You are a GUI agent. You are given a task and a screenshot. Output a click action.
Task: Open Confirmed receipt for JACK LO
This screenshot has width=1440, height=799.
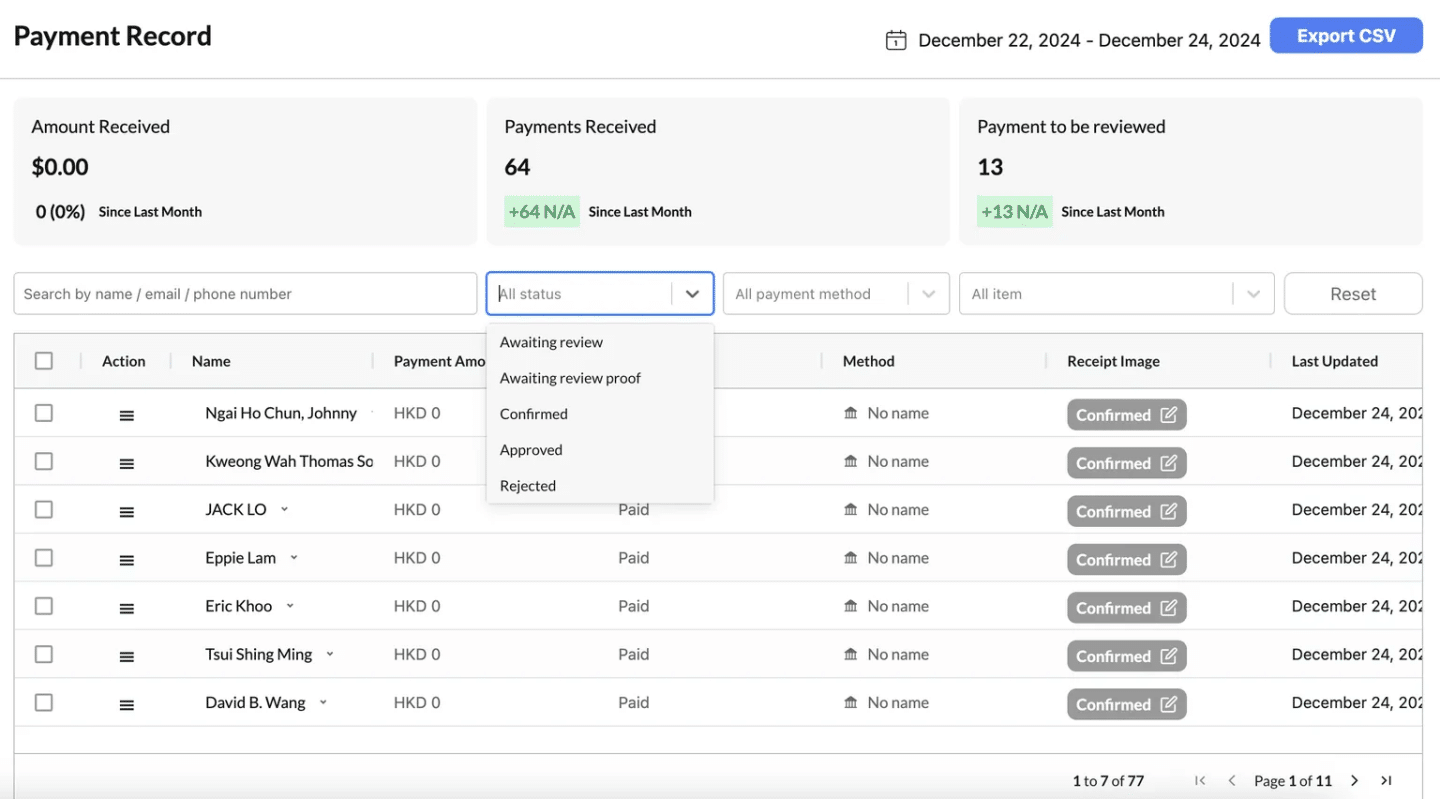click(1127, 511)
